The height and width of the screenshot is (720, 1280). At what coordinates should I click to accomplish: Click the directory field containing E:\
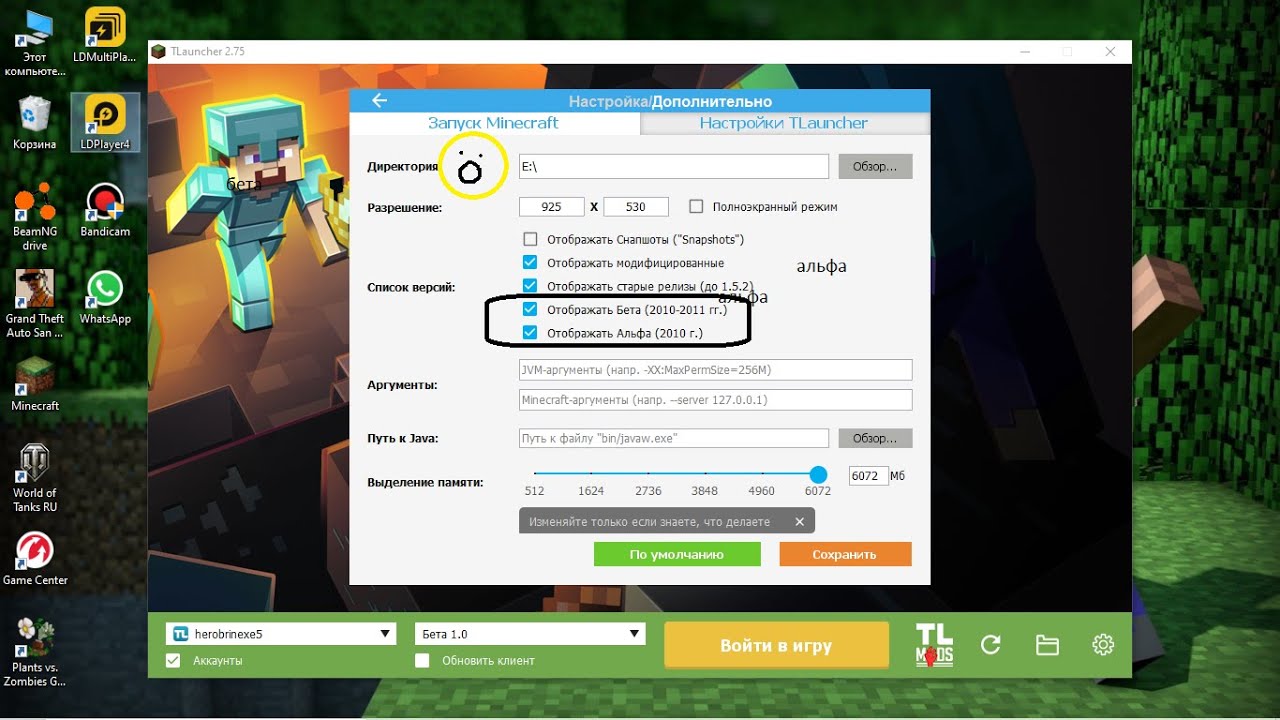pos(674,166)
